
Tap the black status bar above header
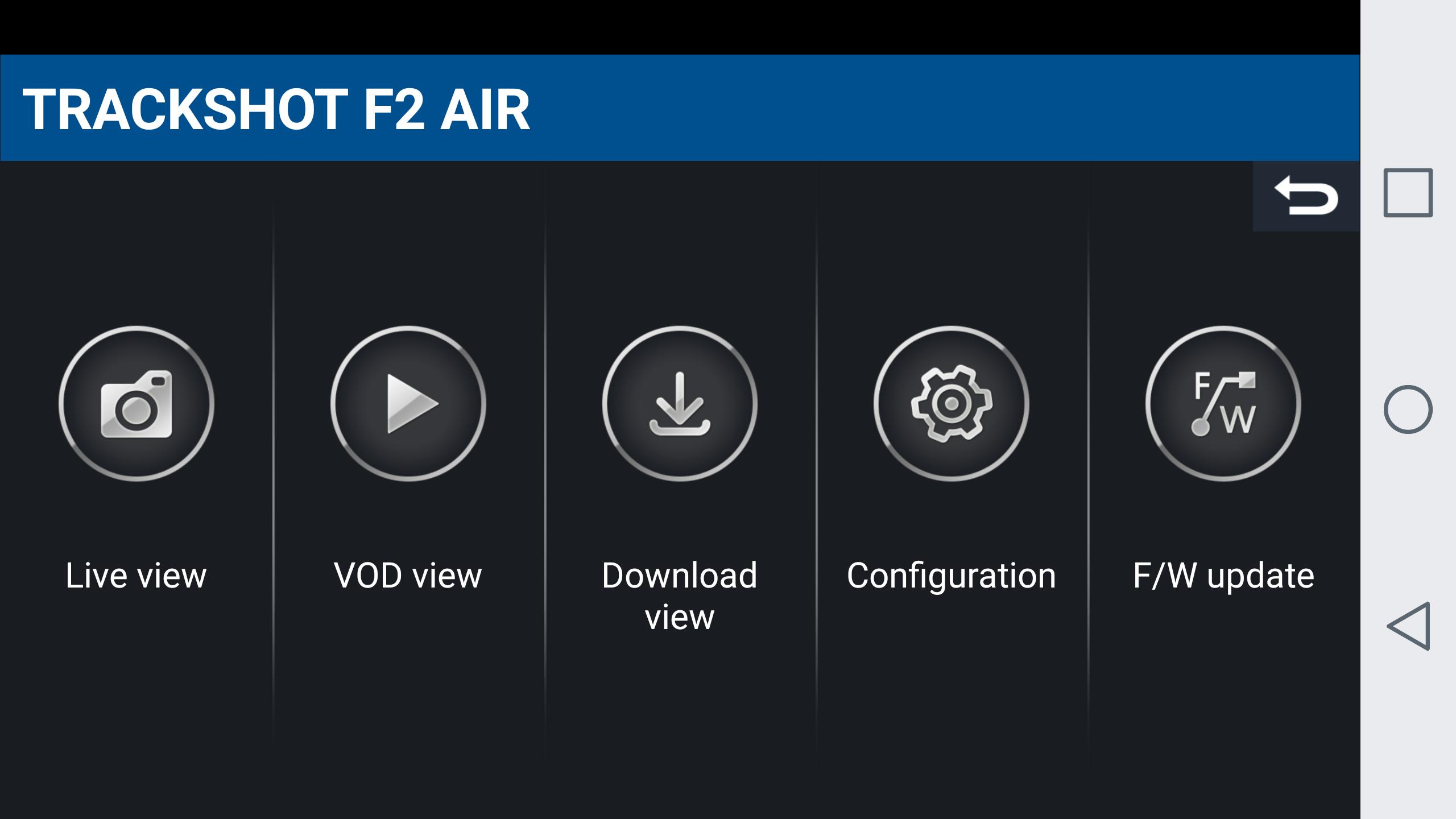(x=680, y=27)
